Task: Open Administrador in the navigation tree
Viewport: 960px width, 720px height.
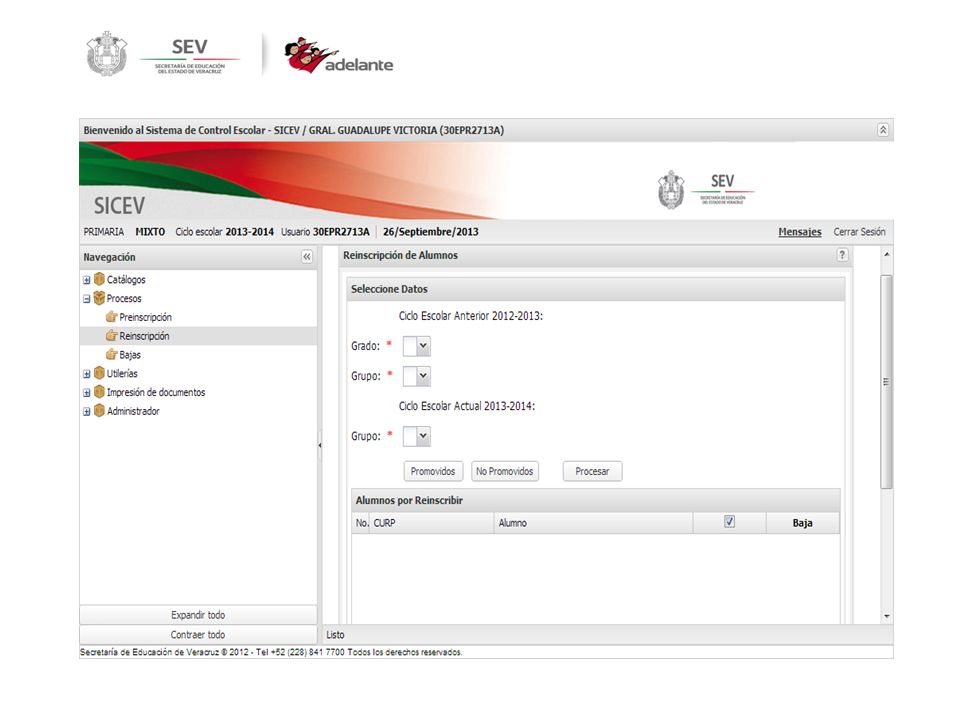Action: (133, 411)
